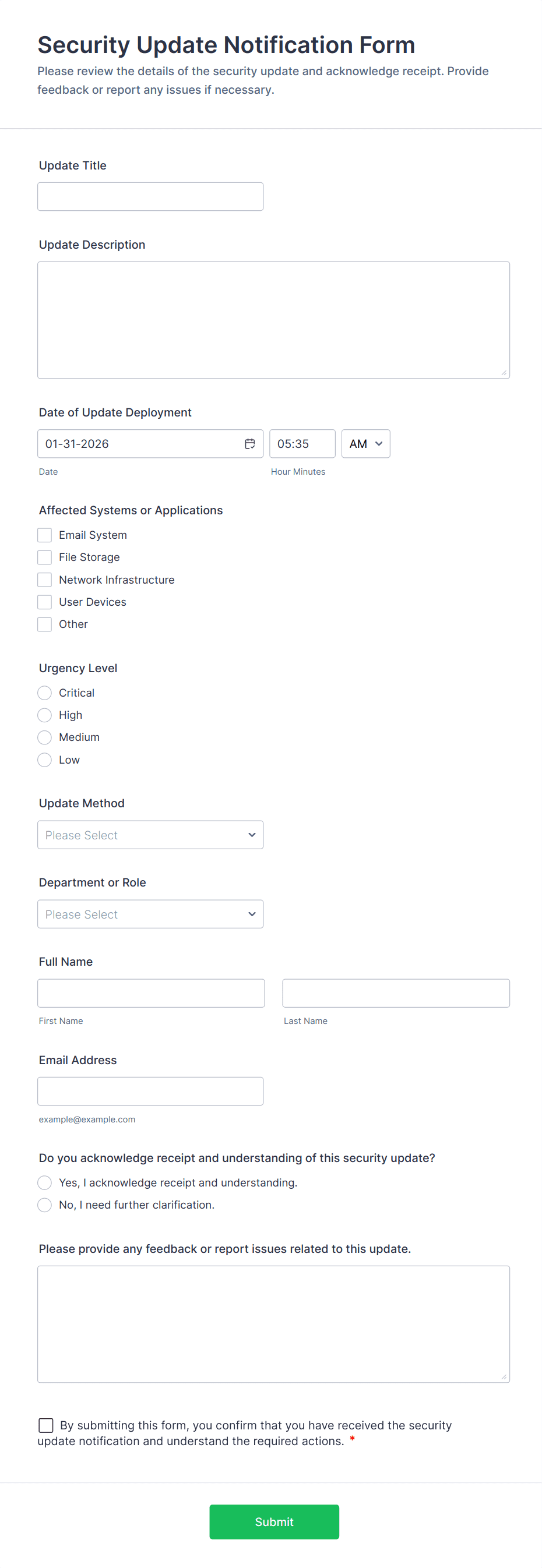This screenshot has height=1568, width=542.
Task: Choose the Medium urgency radio button
Action: point(44,737)
